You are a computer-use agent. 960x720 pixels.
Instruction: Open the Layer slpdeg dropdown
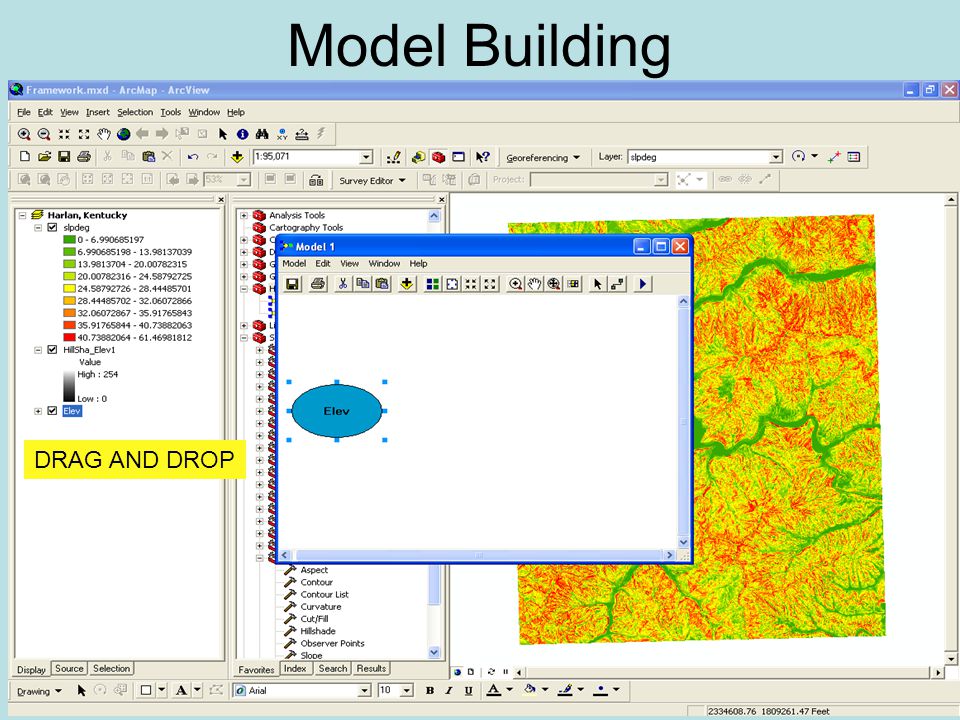(776, 157)
